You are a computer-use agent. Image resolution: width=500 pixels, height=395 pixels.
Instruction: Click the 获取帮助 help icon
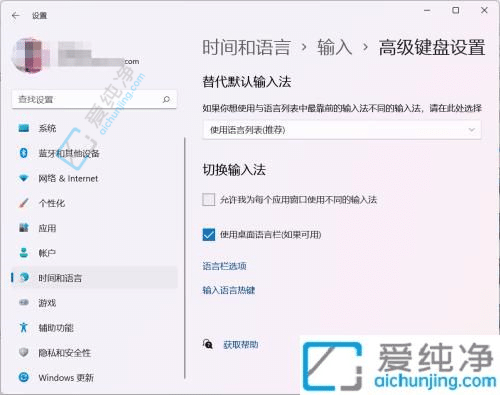(208, 344)
